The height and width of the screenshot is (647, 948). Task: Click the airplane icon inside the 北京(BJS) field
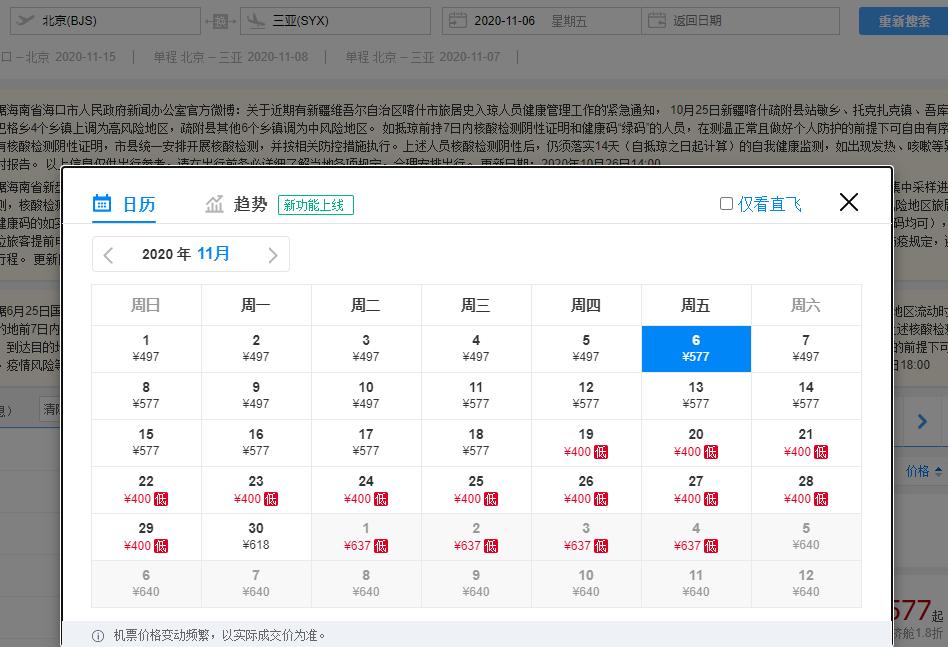23,20
